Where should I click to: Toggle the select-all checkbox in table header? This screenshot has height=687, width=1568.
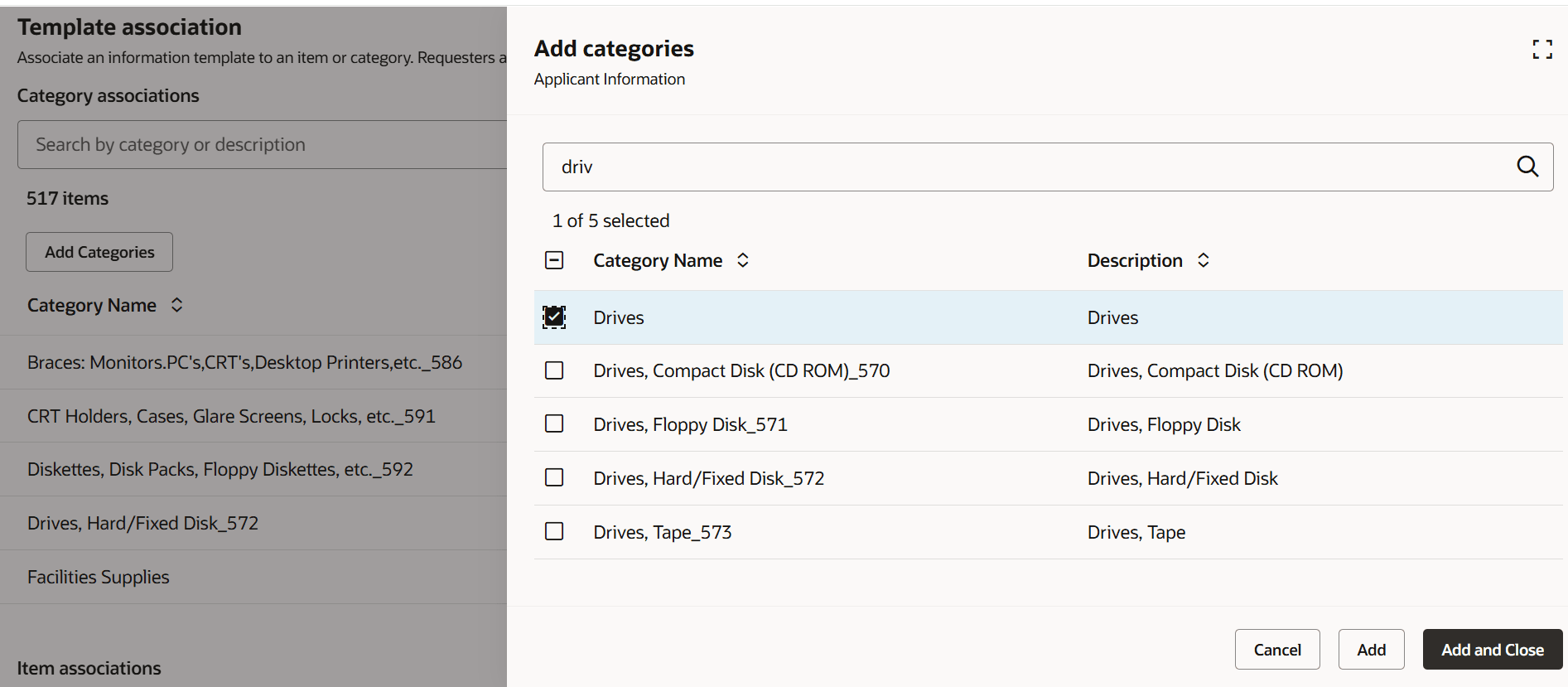coord(554,260)
